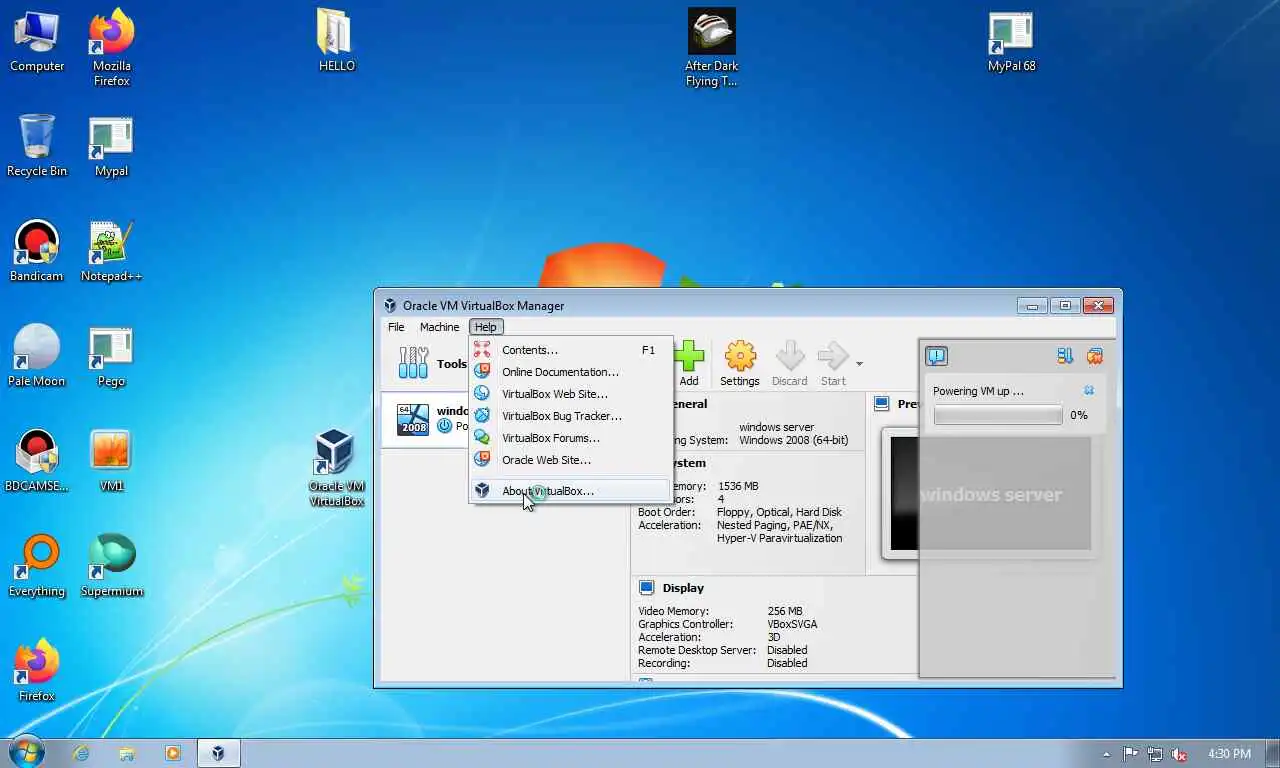The height and width of the screenshot is (768, 1280).
Task: Select the VM1 desktop icon
Action: tap(111, 461)
